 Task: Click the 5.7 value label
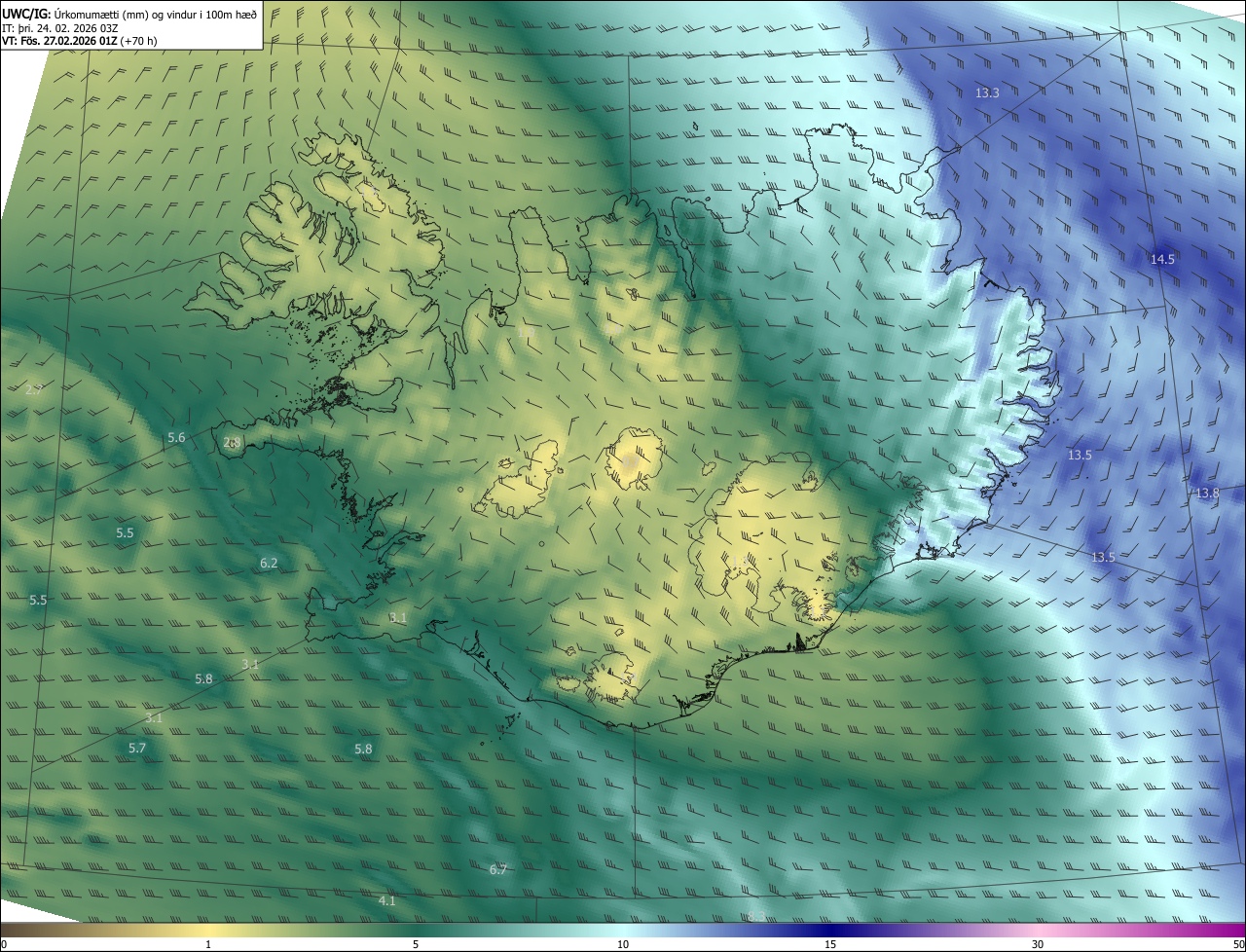[x=137, y=748]
